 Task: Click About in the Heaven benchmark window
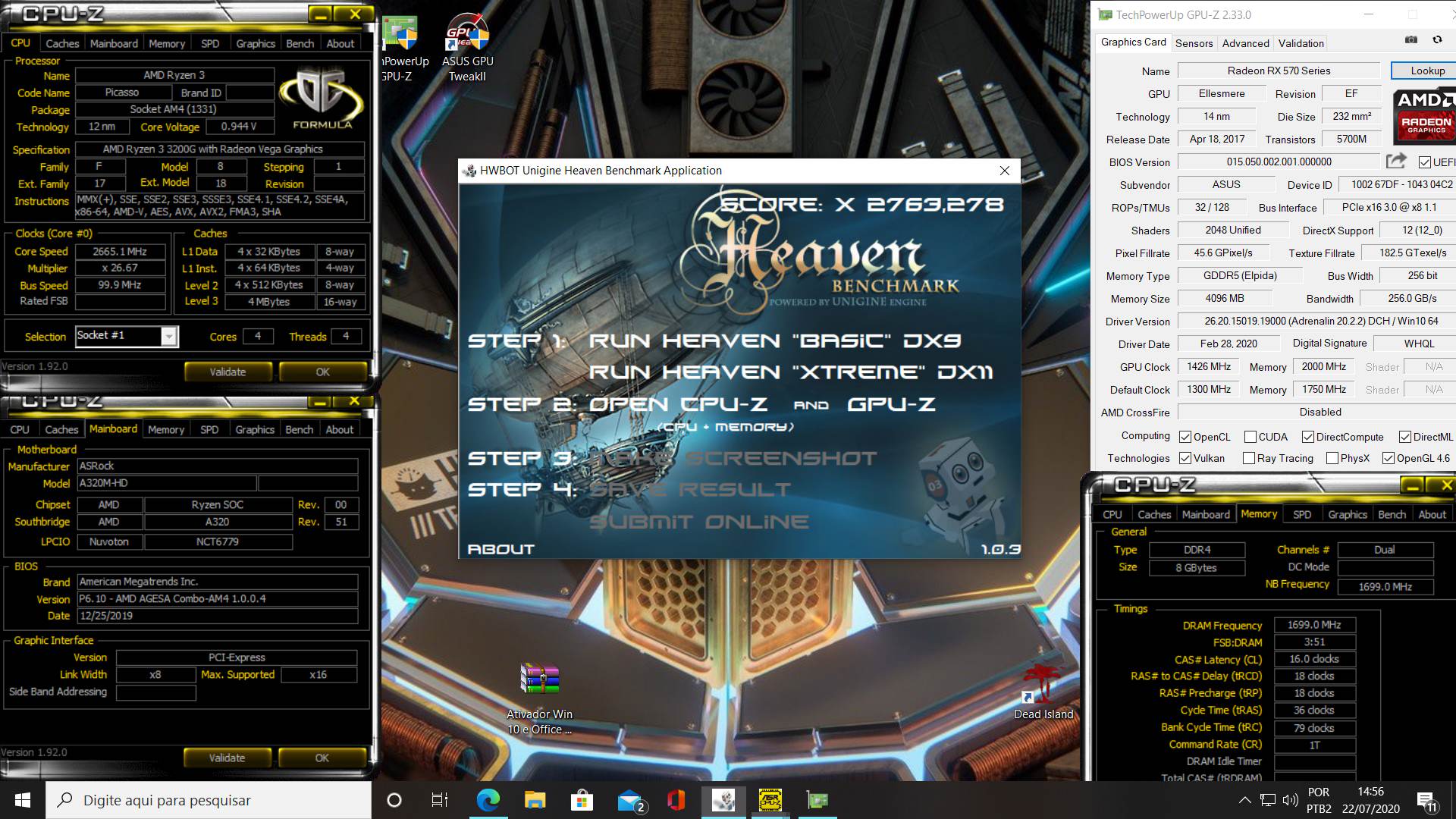coord(501,549)
